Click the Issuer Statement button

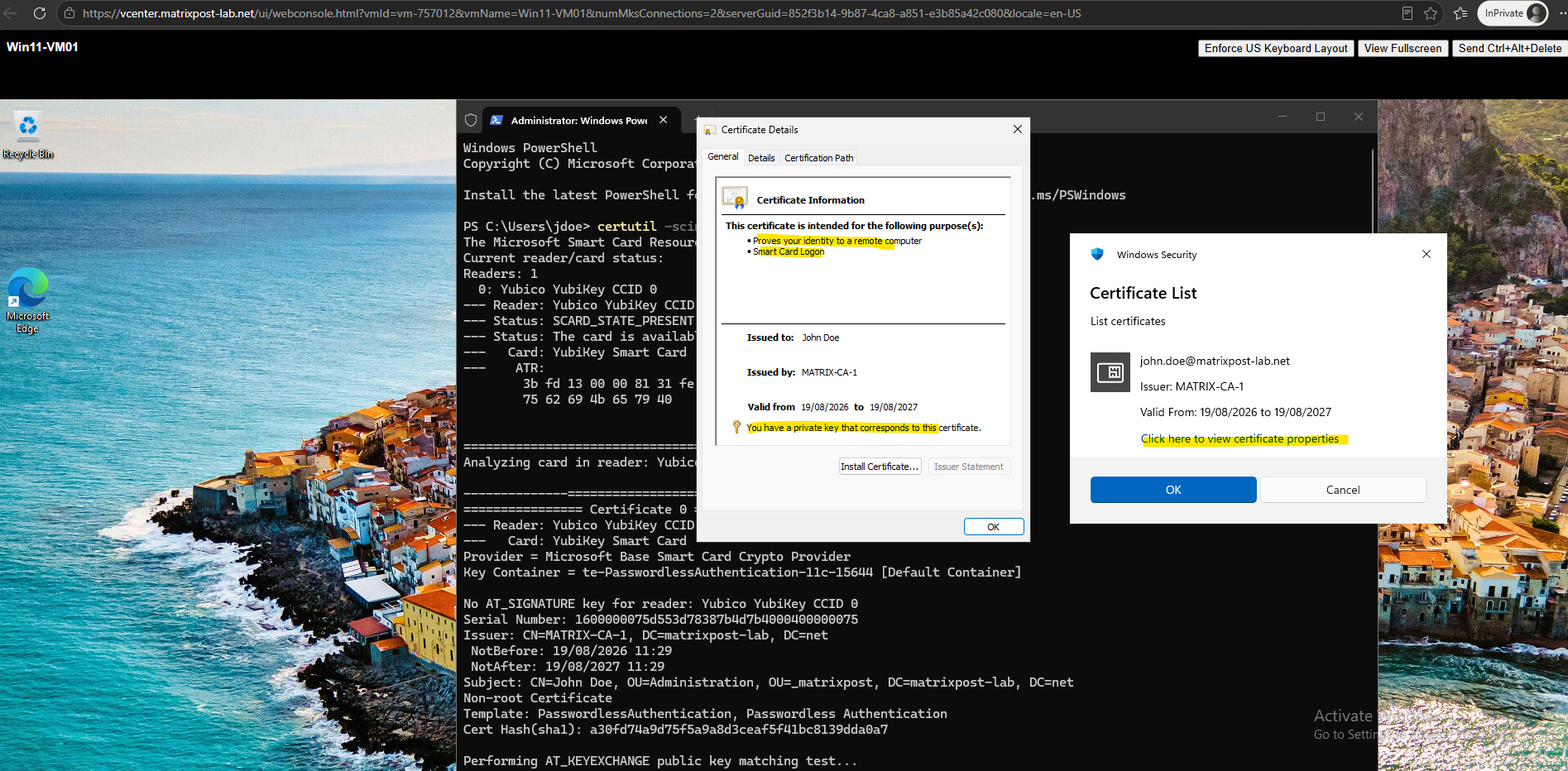pos(969,467)
